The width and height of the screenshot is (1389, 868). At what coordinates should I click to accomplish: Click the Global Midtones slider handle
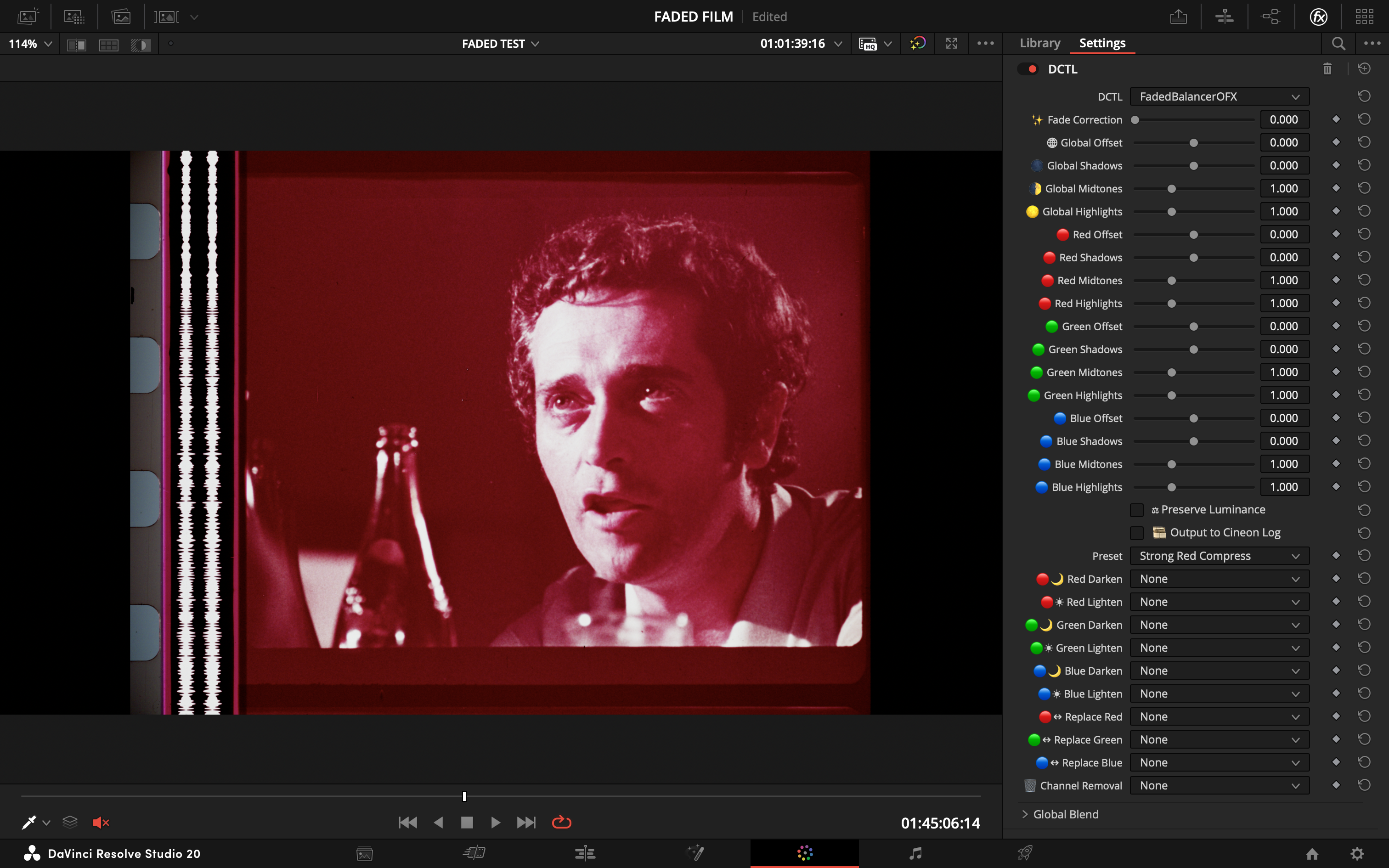[1171, 189]
